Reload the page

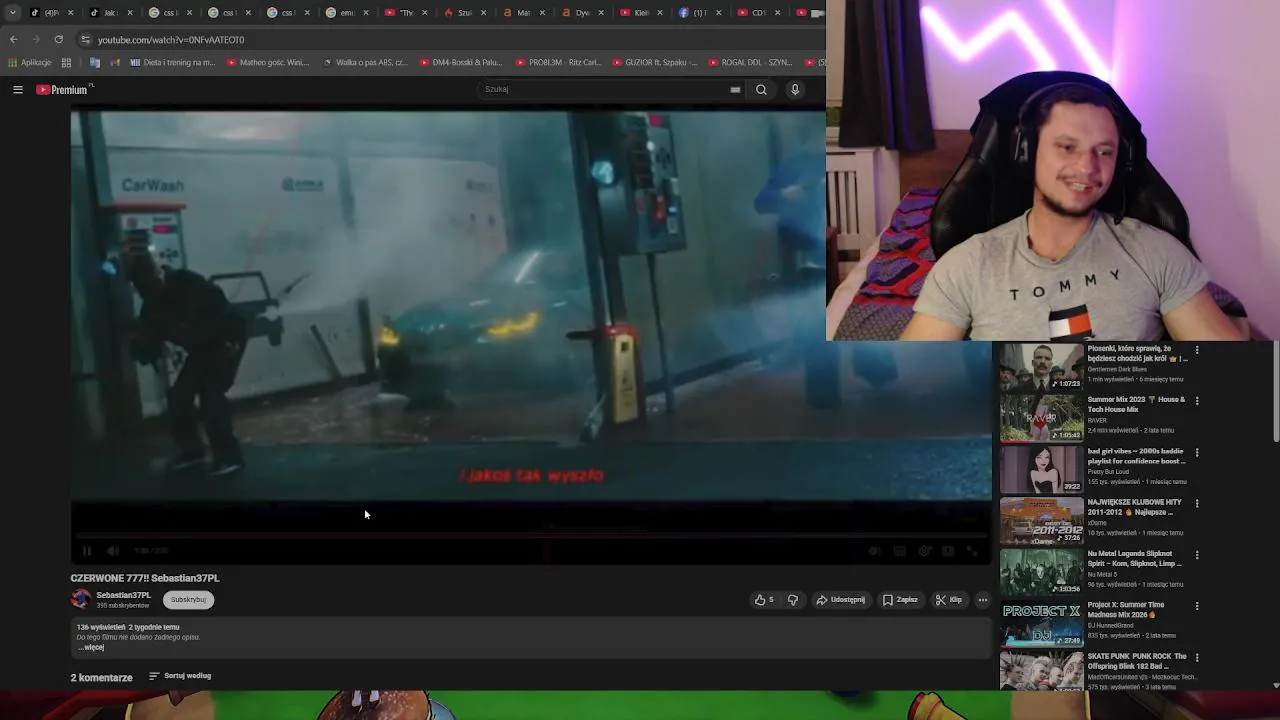point(58,39)
